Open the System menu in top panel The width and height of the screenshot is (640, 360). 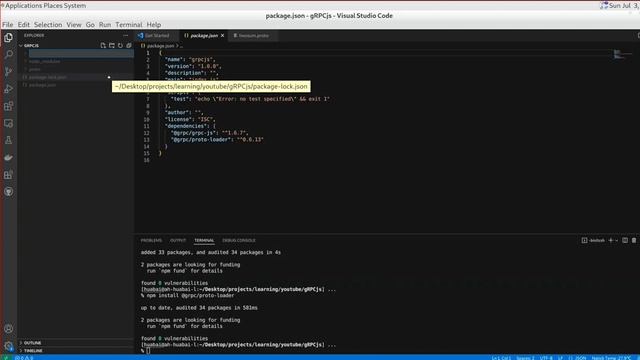[75, 5]
